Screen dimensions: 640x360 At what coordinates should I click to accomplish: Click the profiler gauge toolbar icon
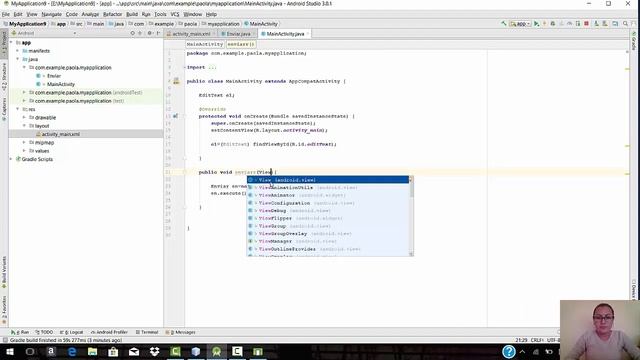coord(569,24)
